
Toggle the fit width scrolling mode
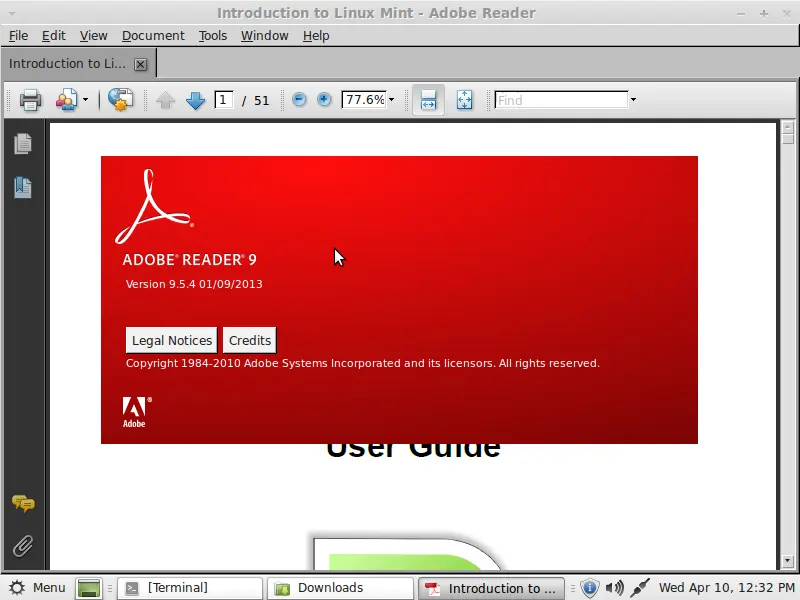pyautogui.click(x=428, y=99)
